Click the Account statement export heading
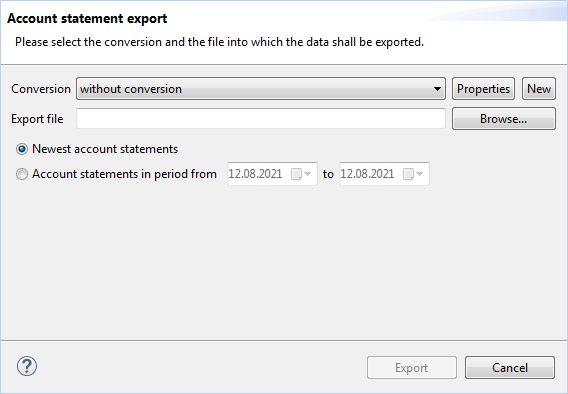The width and height of the screenshot is (568, 394). click(x=87, y=18)
